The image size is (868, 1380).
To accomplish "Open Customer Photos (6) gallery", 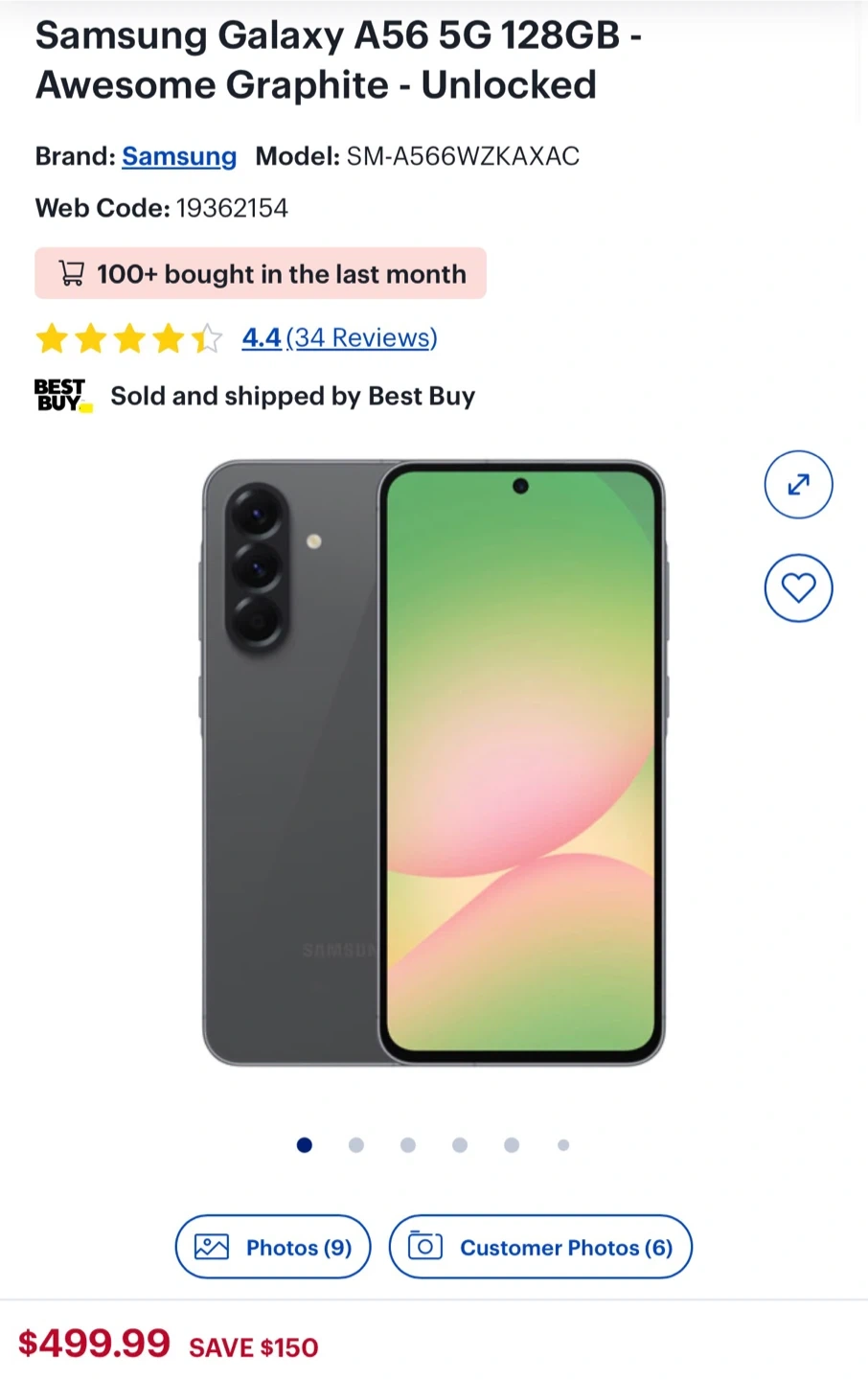I will [x=540, y=1247].
